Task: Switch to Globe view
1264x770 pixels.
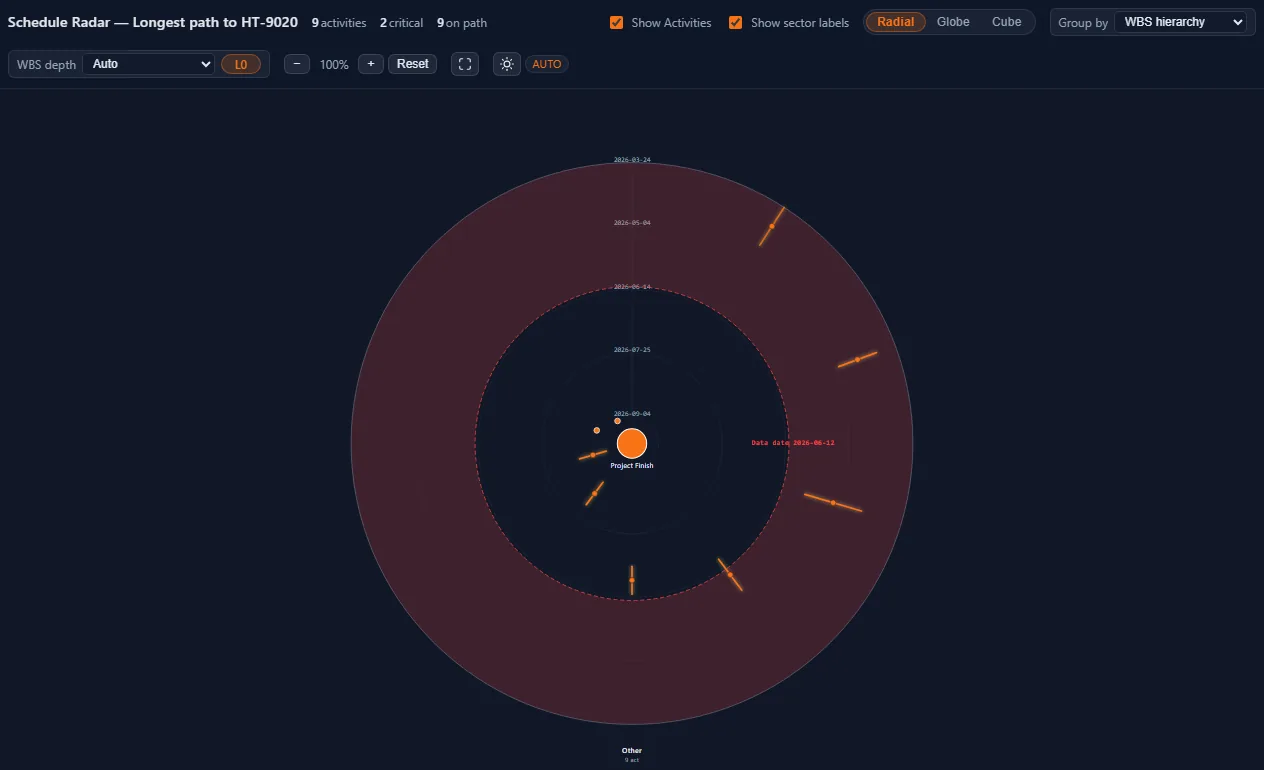Action: coord(953,22)
